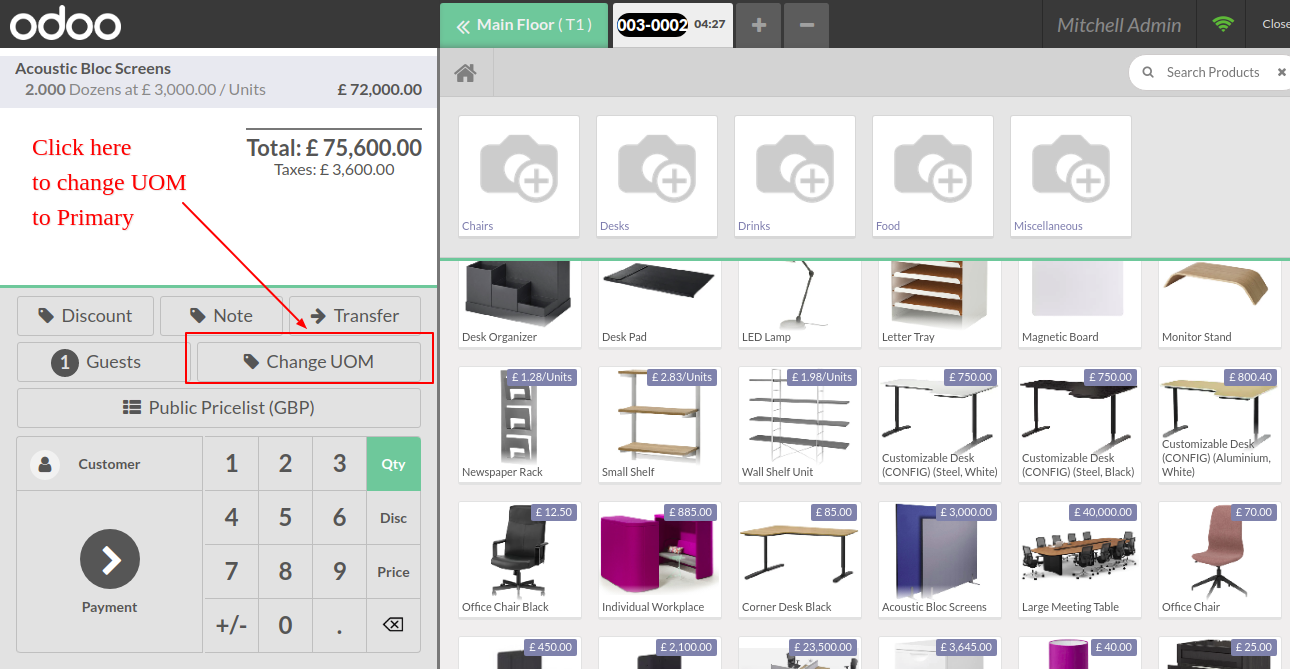Open the Miscellaneous category tile

(1071, 176)
